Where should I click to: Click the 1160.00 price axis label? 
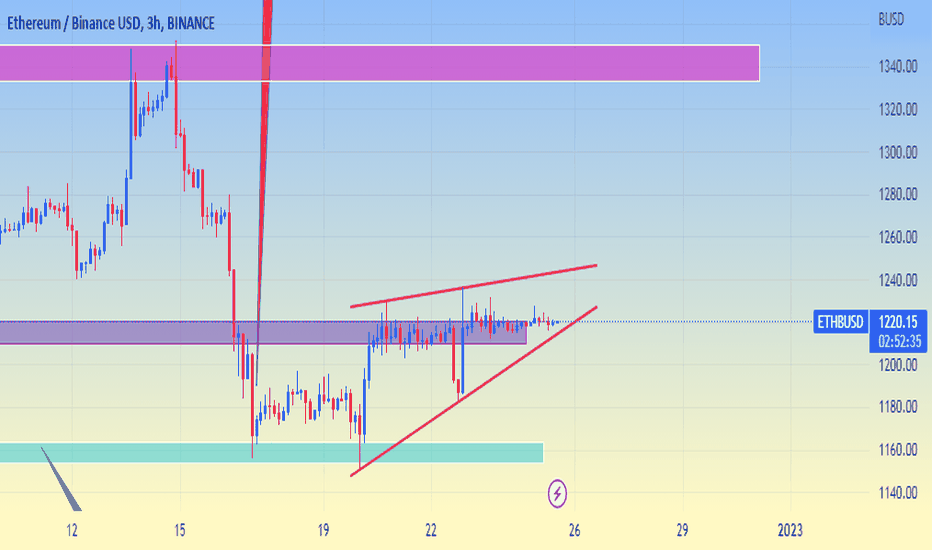coord(898,450)
